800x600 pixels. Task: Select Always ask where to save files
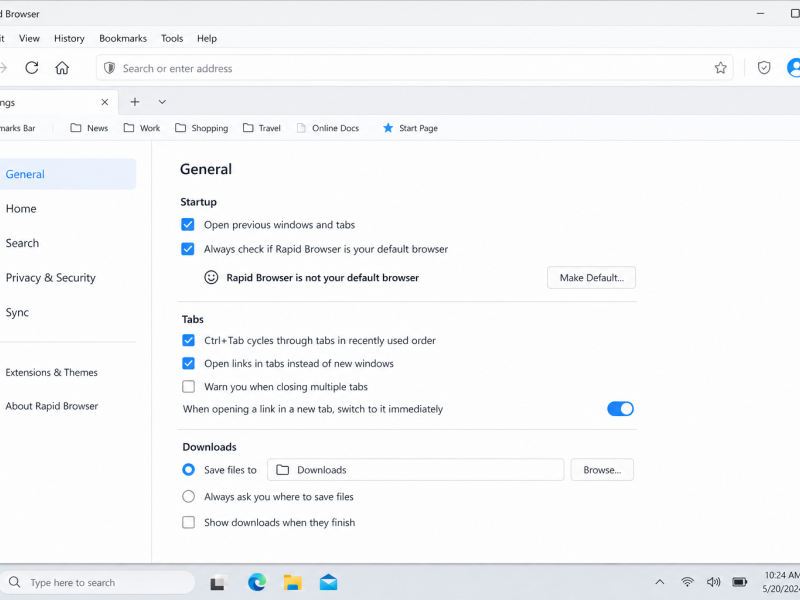coord(188,496)
